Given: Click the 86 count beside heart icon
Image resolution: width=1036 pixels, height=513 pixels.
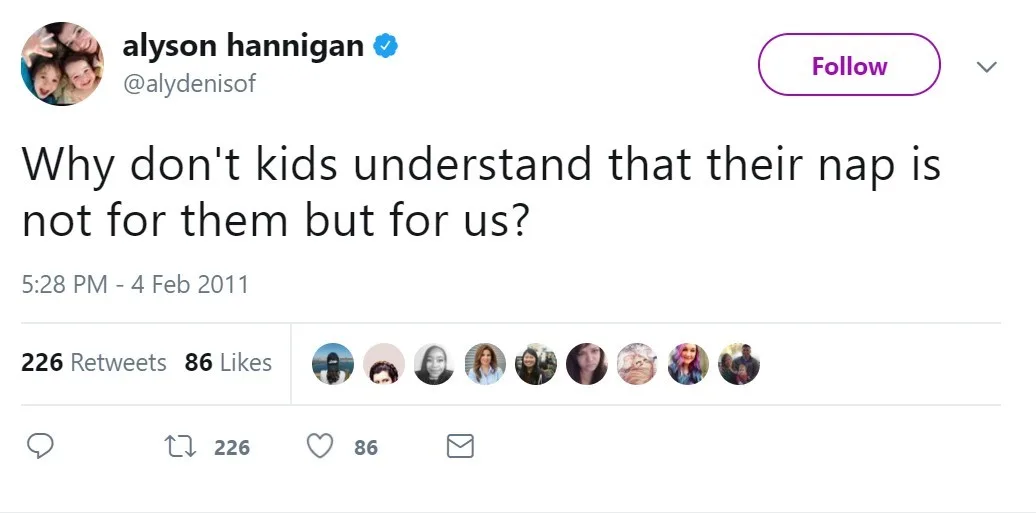Looking at the screenshot, I should pyautogui.click(x=366, y=448).
